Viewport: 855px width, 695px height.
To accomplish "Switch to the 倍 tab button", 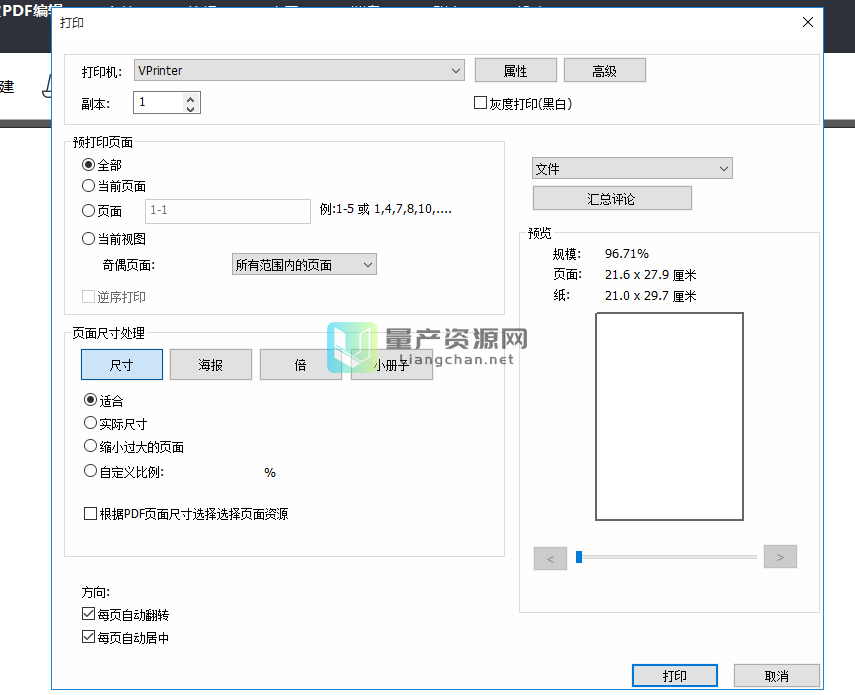I will coord(300,365).
